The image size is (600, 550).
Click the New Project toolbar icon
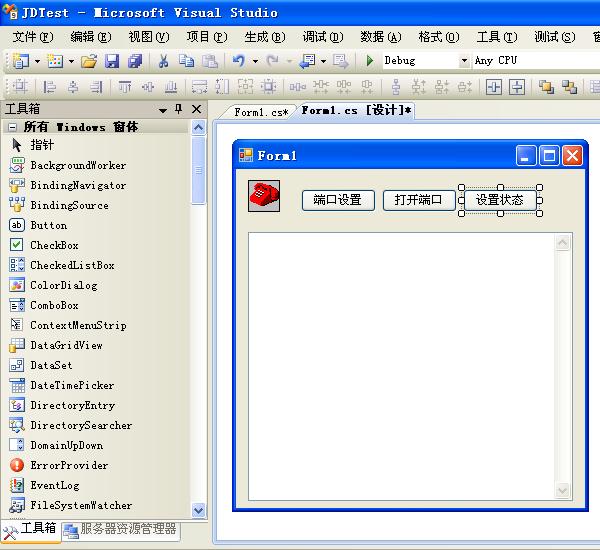click(x=21, y=61)
